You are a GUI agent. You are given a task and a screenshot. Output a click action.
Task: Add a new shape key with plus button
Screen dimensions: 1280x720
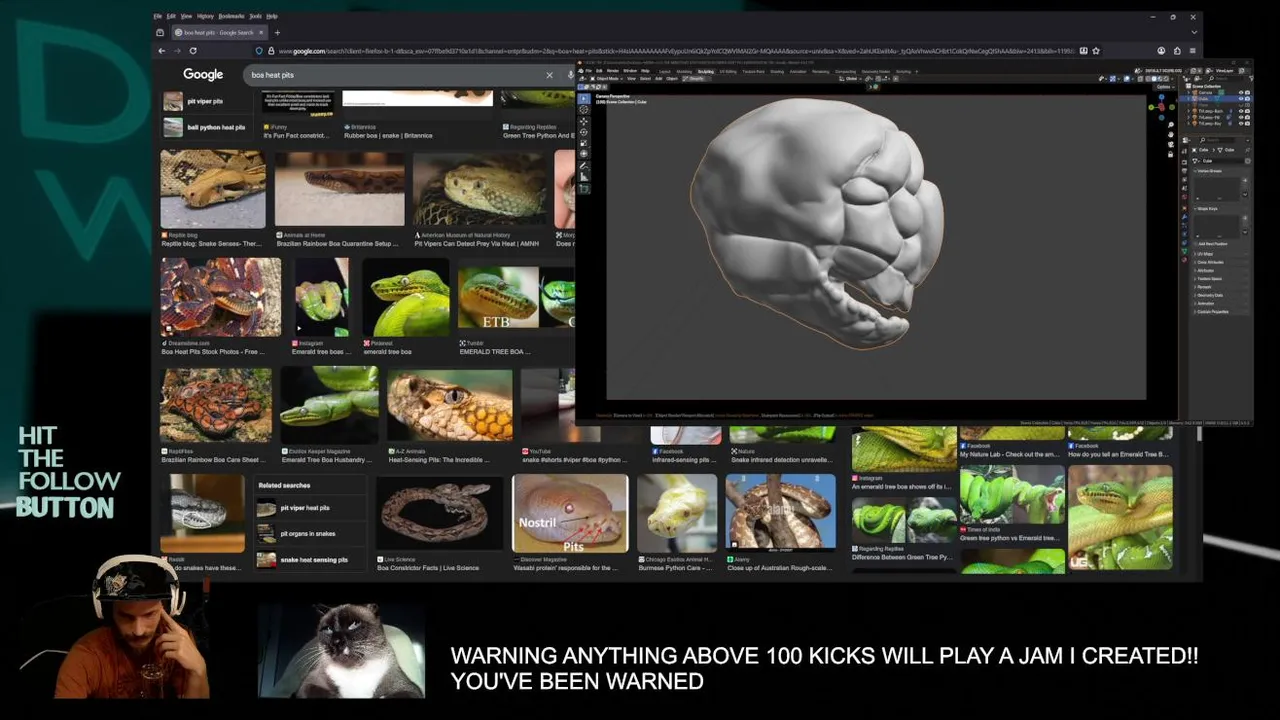click(1245, 218)
